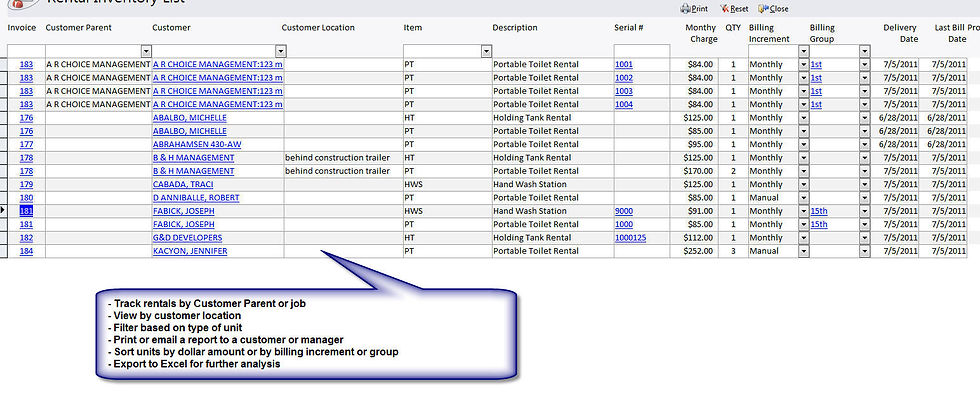The image size is (980, 413).
Task: Click the Customer Parent column header
Action: (79, 27)
